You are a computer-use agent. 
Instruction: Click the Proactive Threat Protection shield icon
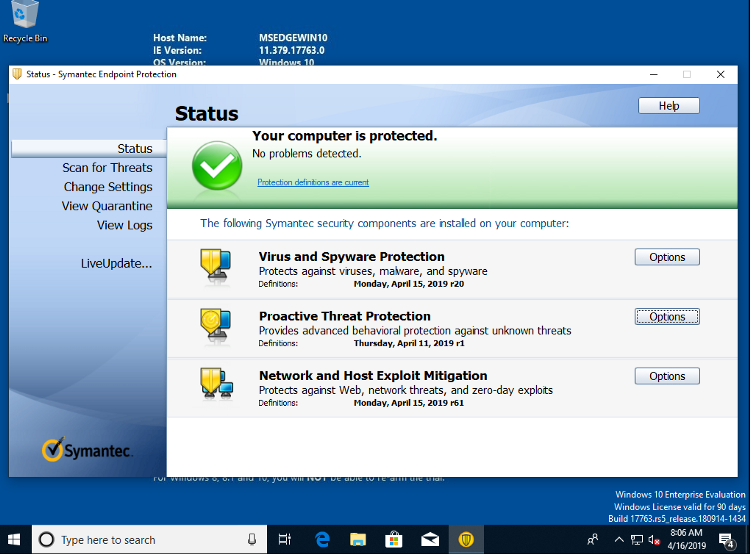216,324
